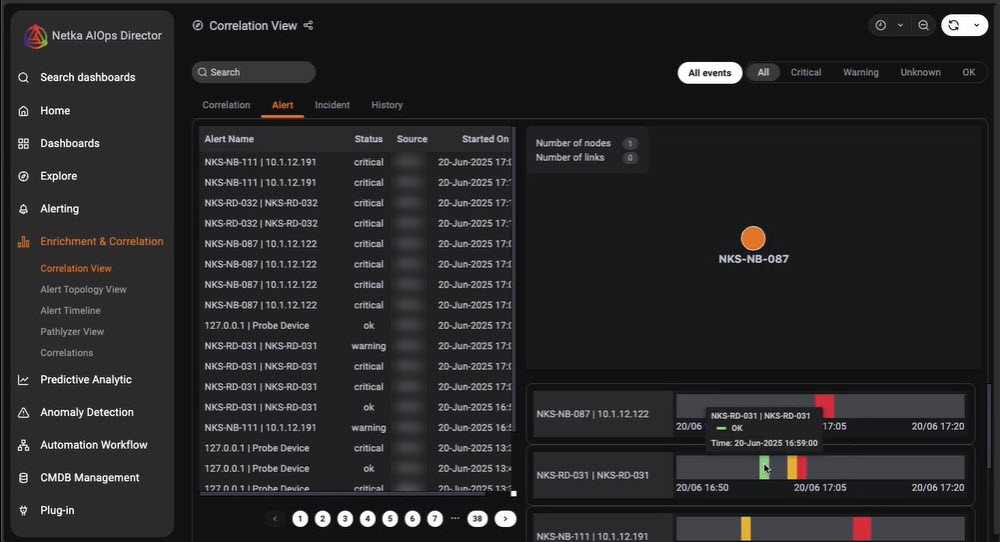
Task: Go to page 2 of alerts
Action: click(323, 519)
